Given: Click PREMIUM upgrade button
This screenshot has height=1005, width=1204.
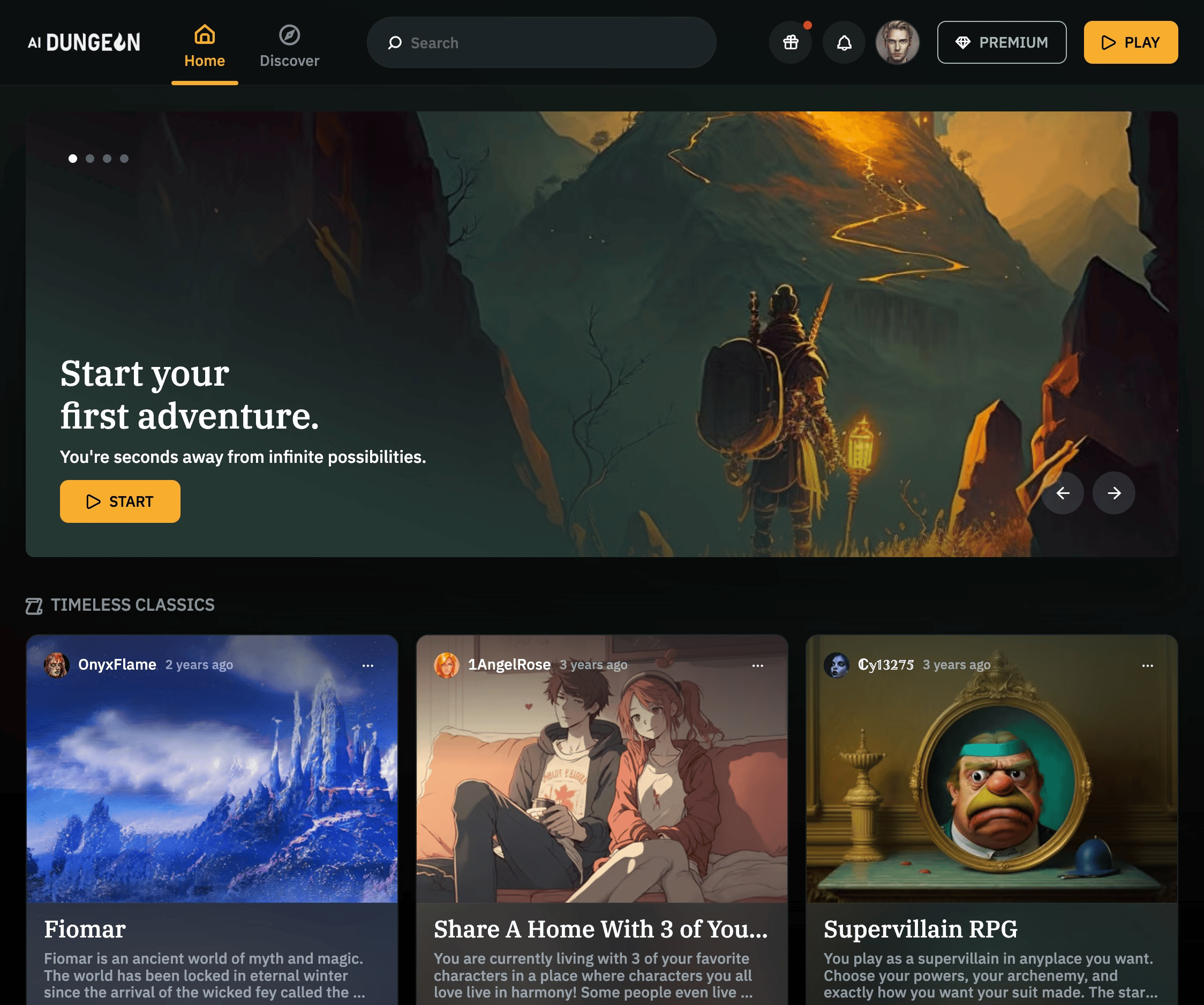Looking at the screenshot, I should coord(1001,42).
